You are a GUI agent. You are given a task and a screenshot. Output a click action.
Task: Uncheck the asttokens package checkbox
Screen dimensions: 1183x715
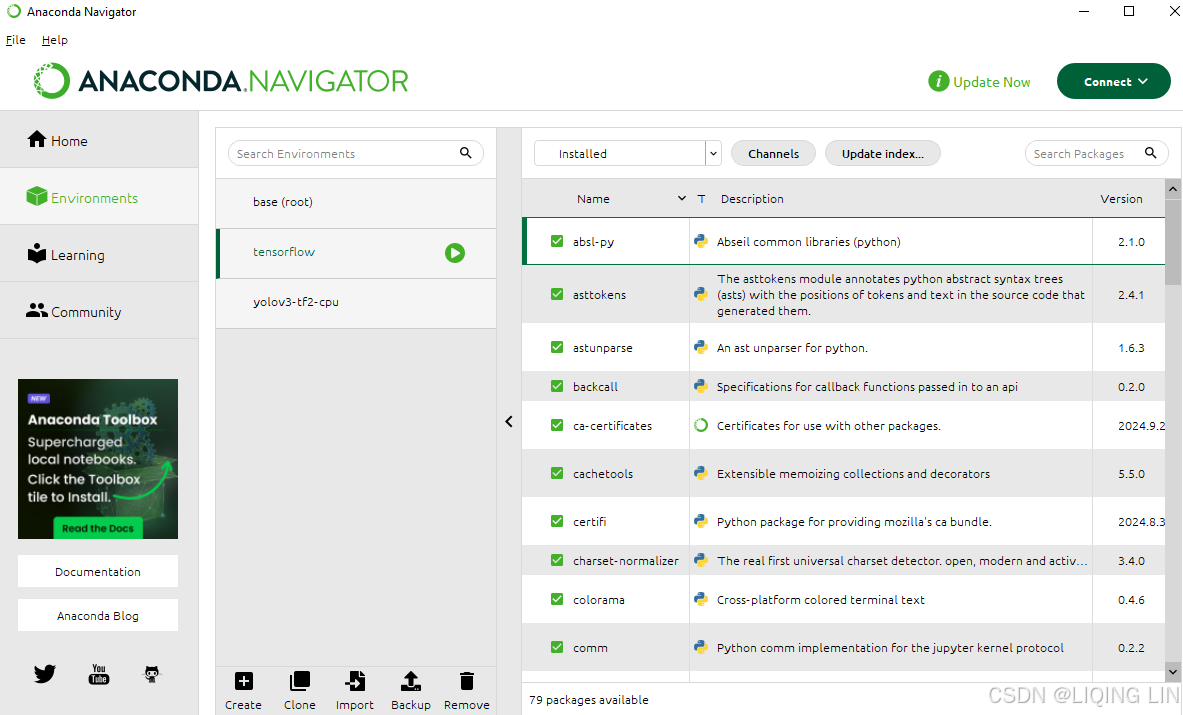point(557,294)
